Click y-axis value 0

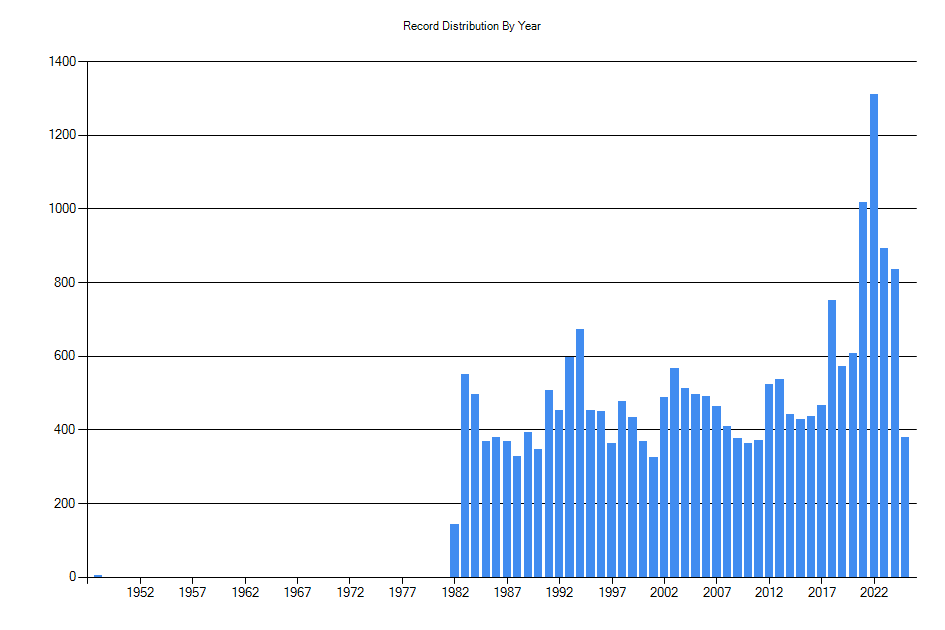tap(73, 577)
